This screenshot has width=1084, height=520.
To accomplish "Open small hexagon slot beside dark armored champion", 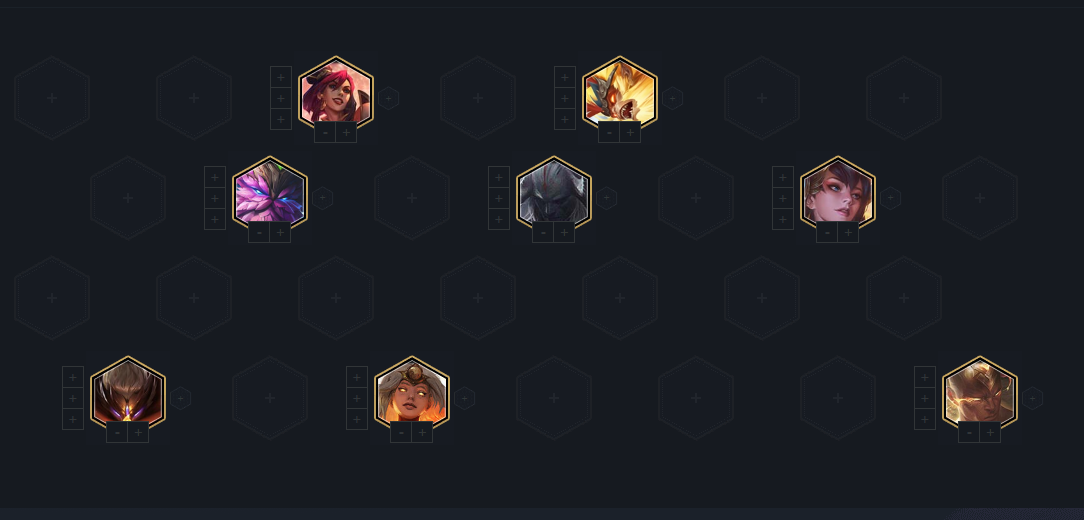I will tap(606, 198).
